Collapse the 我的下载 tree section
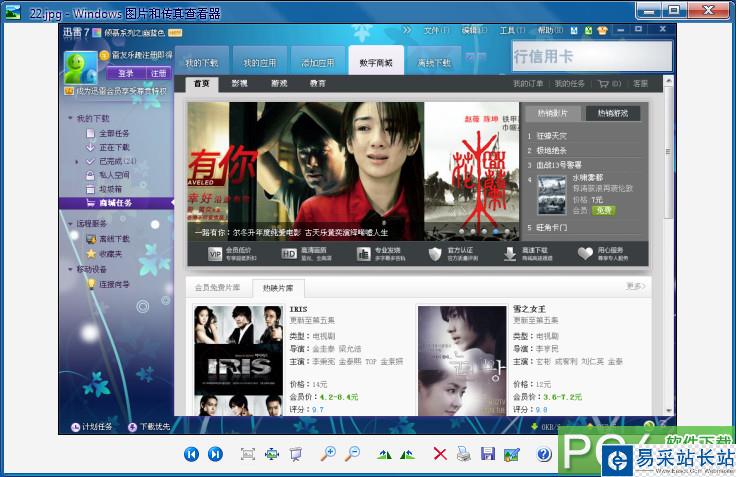 [x=70, y=118]
